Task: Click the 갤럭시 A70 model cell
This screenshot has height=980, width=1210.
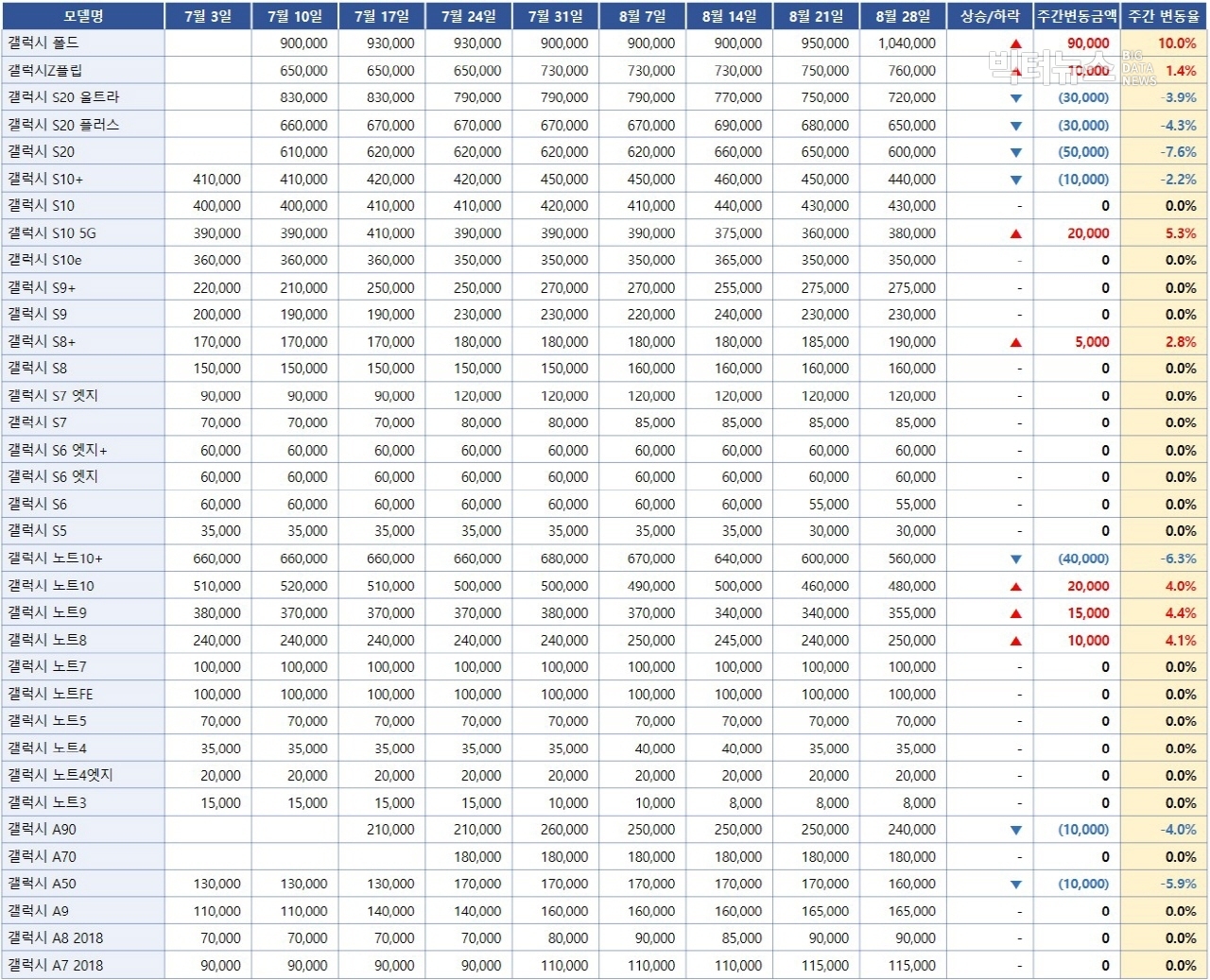Action: point(83,857)
